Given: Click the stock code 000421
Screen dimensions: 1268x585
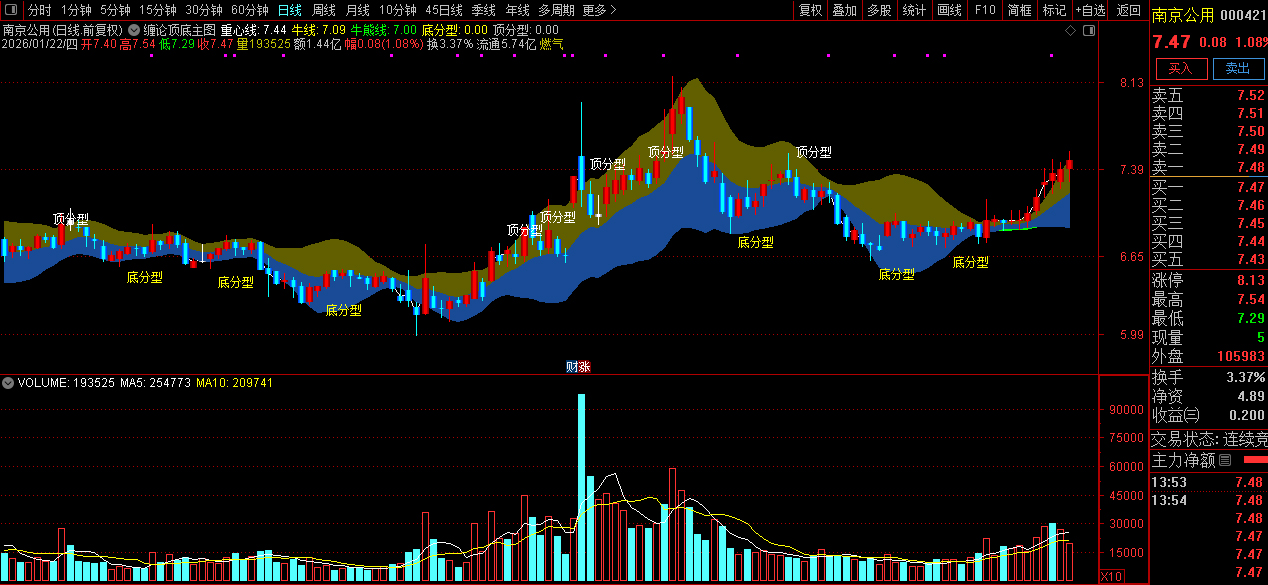Looking at the screenshot, I should pos(1245,15).
